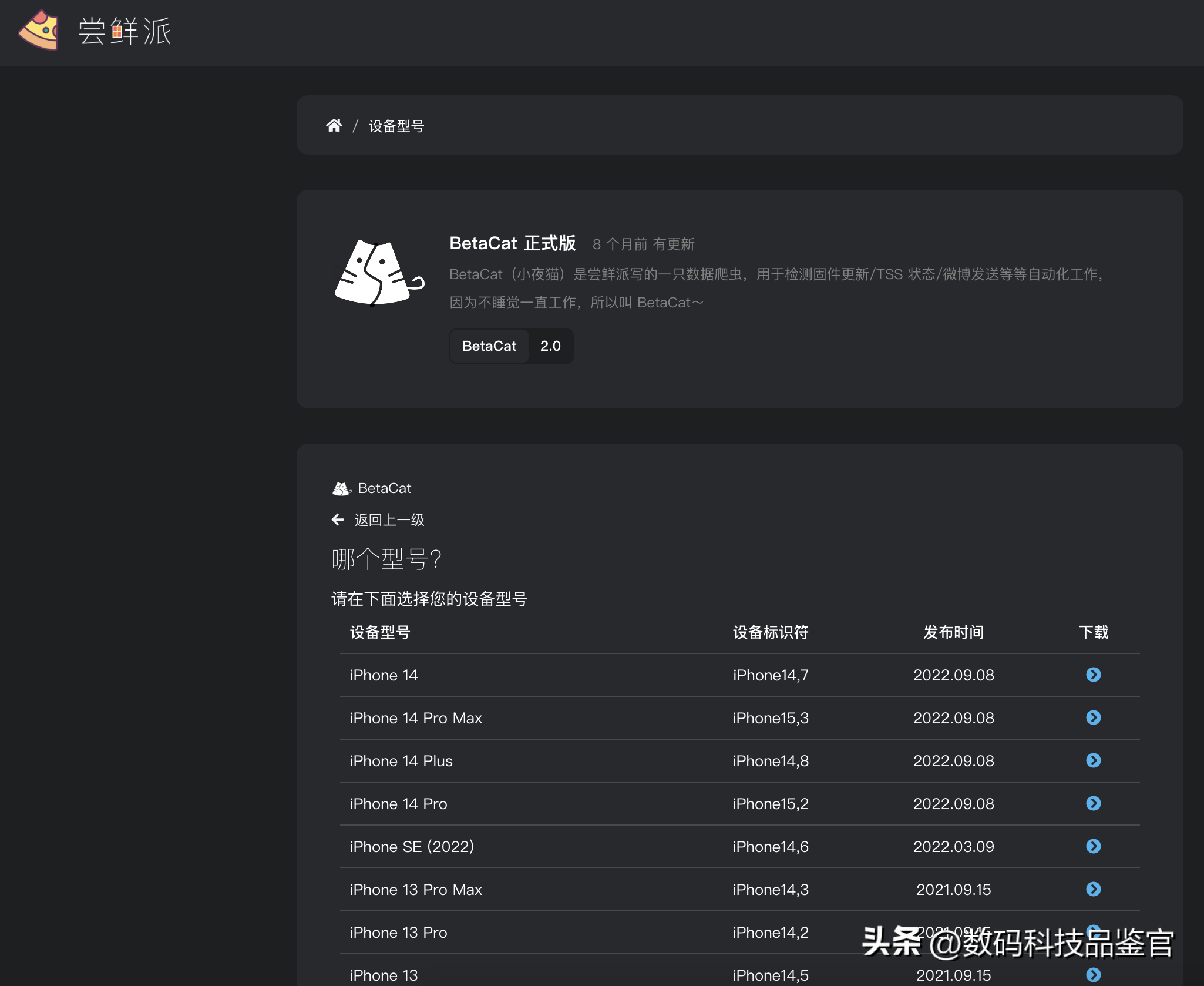1204x986 pixels.
Task: Open the download chevron for iPhone SE (2022)
Action: click(x=1094, y=847)
